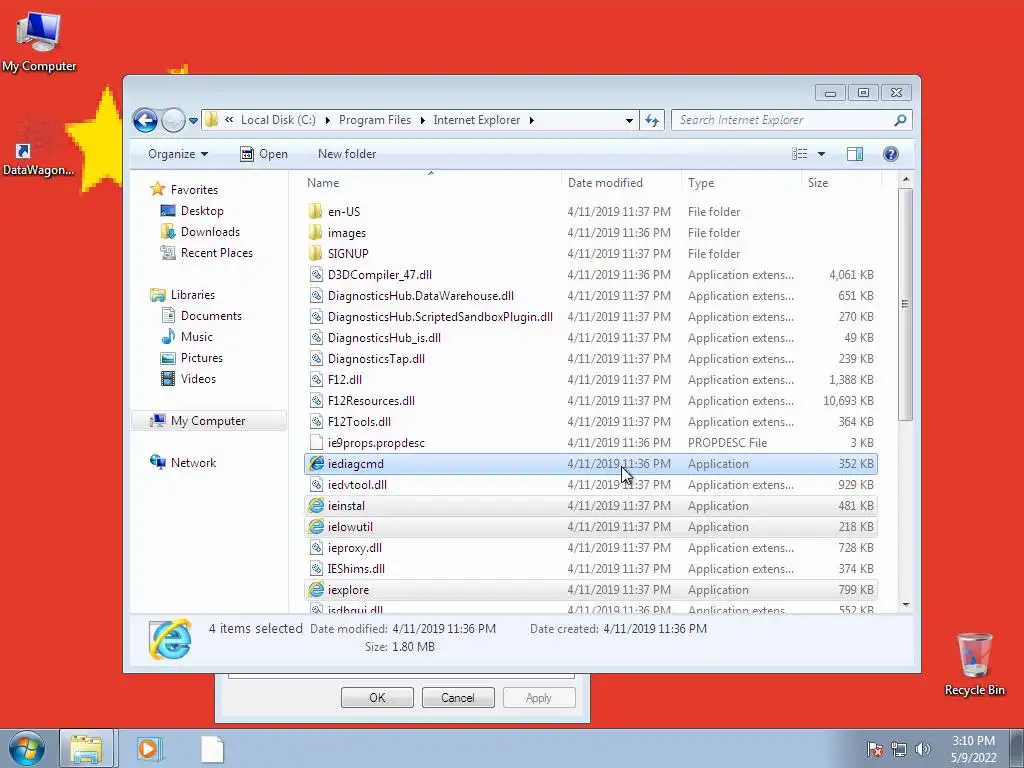
Task: Click the Open toolbar button
Action: click(264, 154)
